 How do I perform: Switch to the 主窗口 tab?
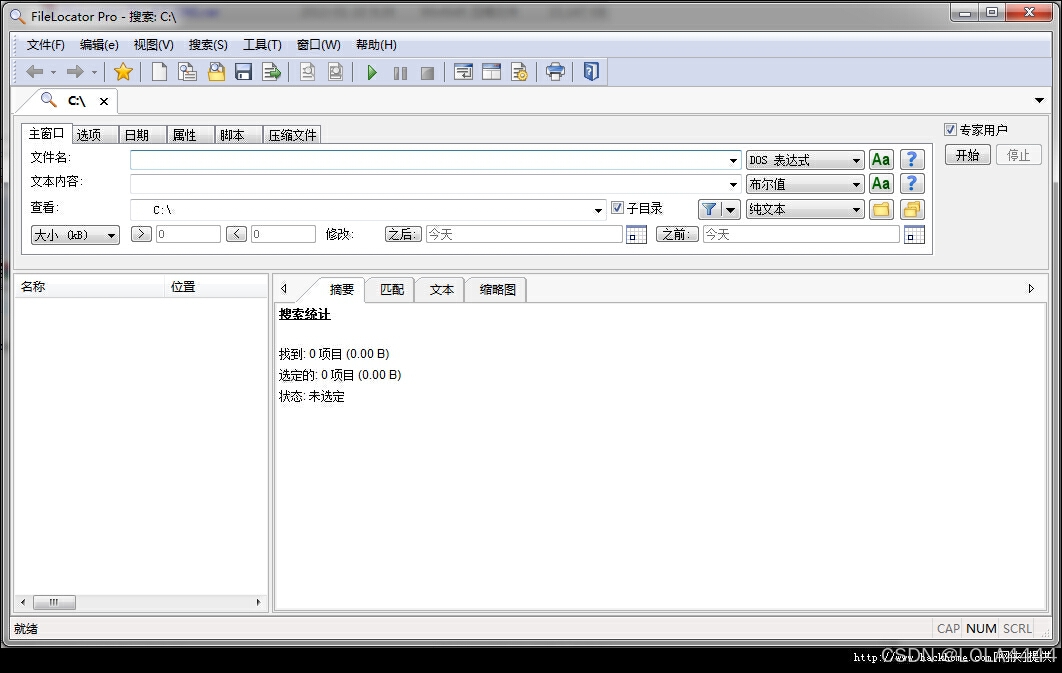pos(46,133)
